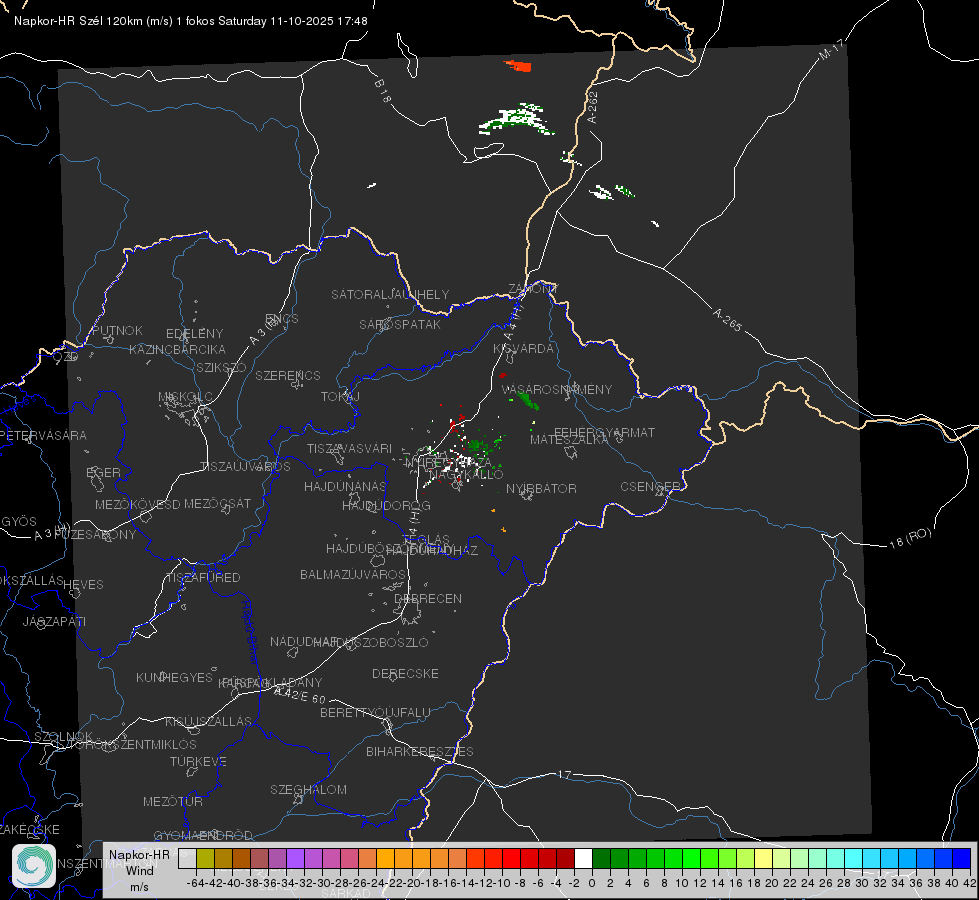Click the DEBRECEN city label

coord(428,598)
